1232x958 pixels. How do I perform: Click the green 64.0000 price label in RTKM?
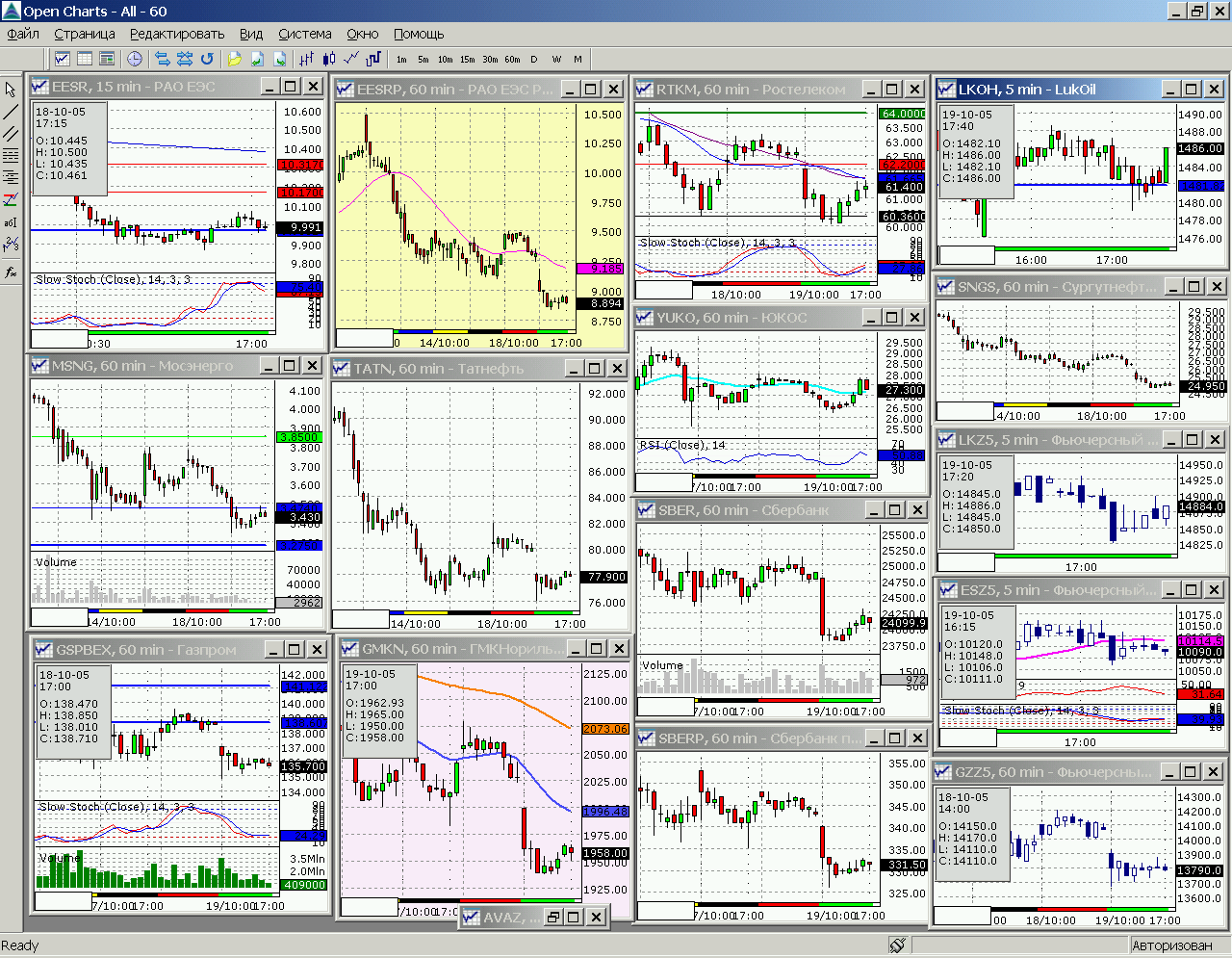point(903,114)
